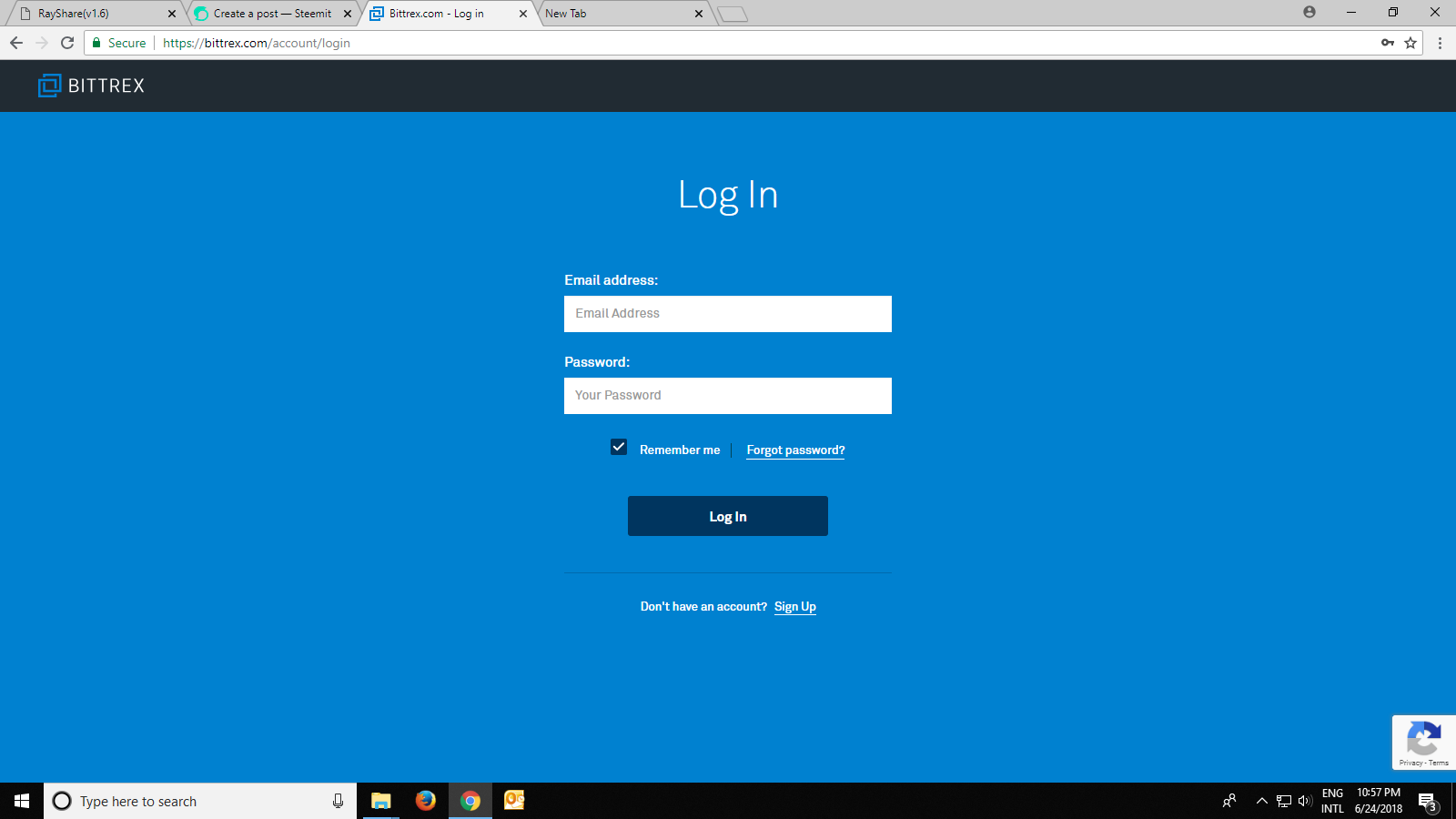1456x819 pixels.
Task: Open the Action Center notifications
Action: coord(1428,802)
